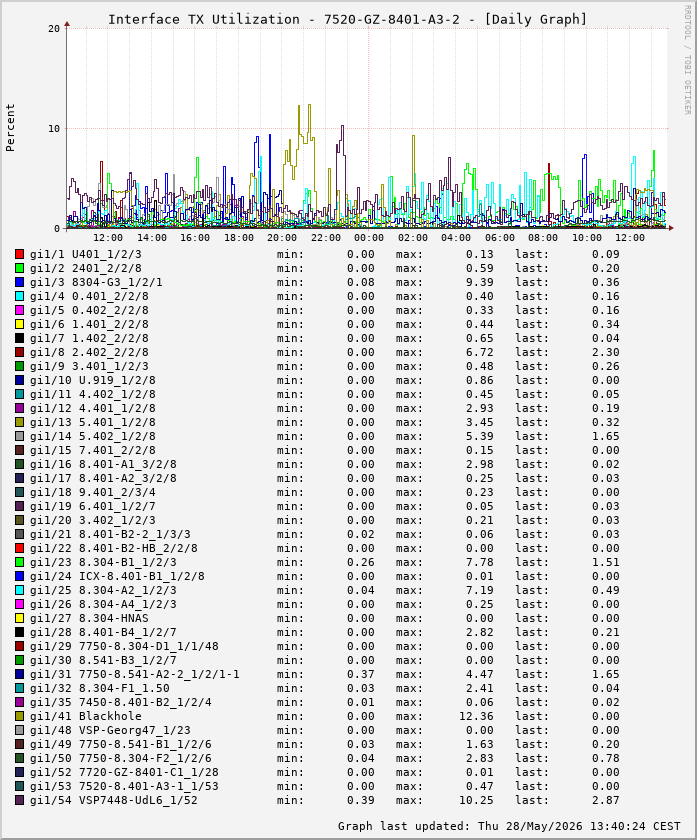Click the purple swatch for gi1/54 VSP7448-UdL6_1/52
This screenshot has height=840, width=697.
[20, 800]
